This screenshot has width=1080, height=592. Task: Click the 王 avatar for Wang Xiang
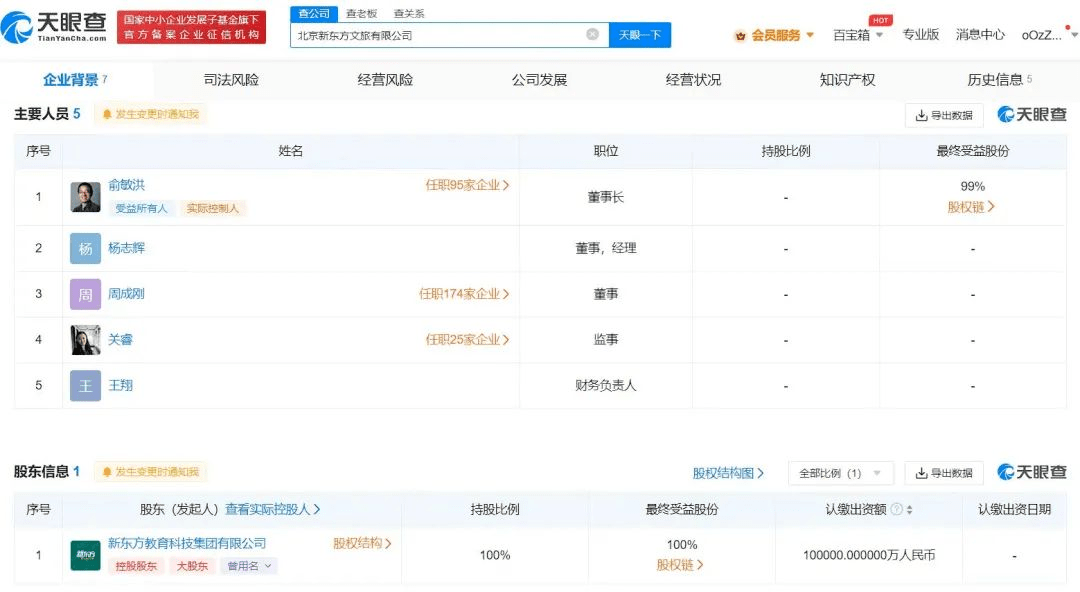point(85,386)
